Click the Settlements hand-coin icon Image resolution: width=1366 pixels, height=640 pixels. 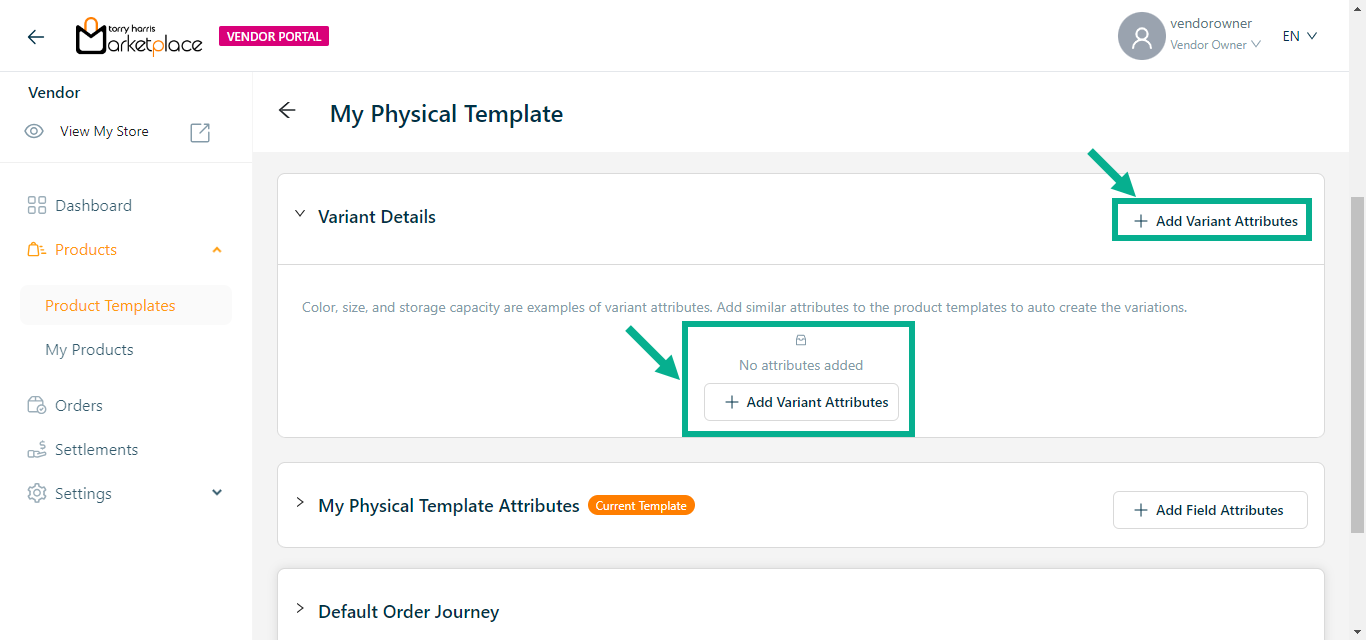click(x=37, y=449)
